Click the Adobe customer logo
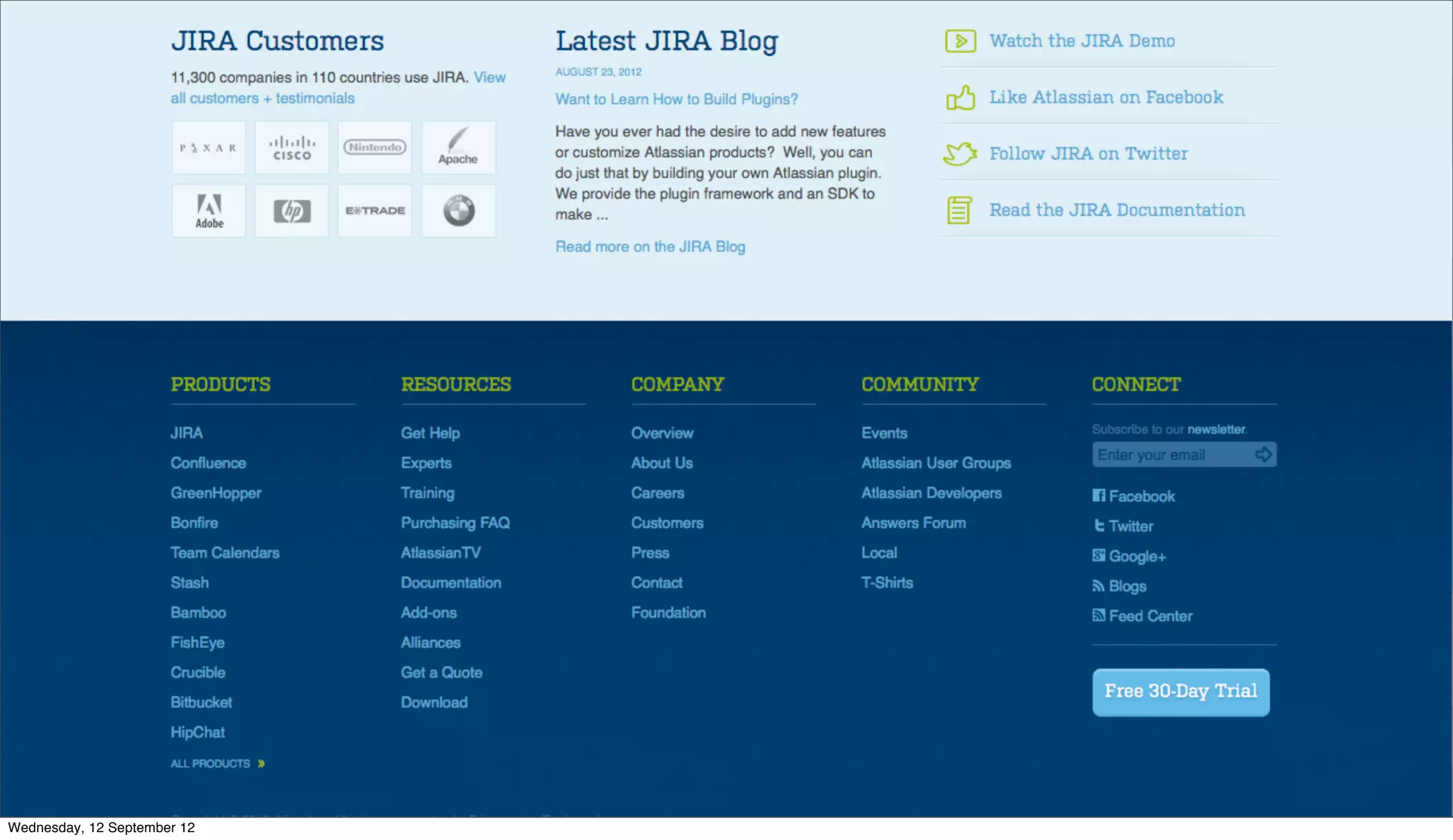The image size is (1453, 840). 209,211
